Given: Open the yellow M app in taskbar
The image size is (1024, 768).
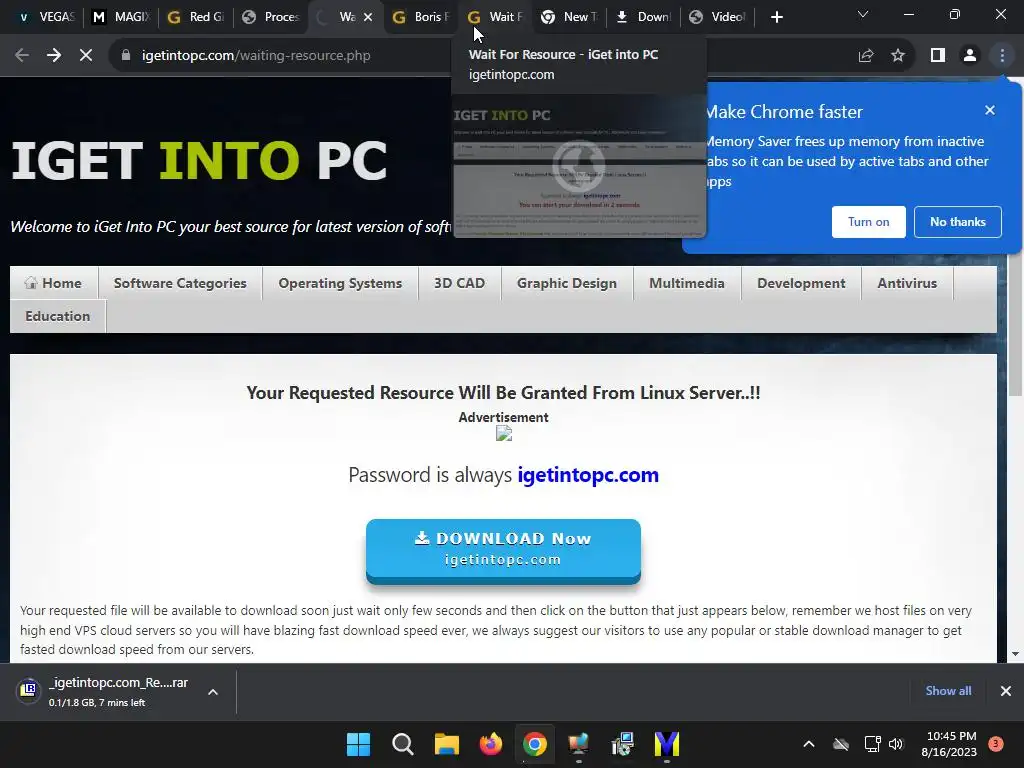Looking at the screenshot, I should [667, 744].
